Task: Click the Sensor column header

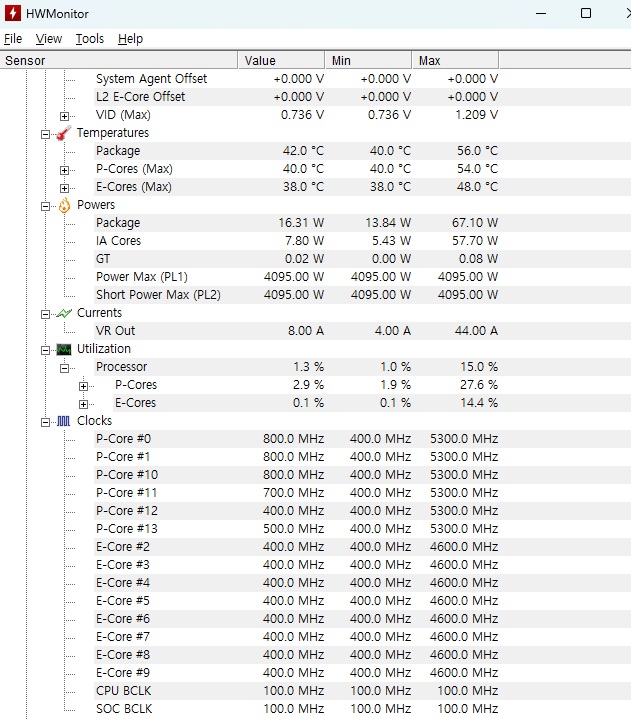Action: [119, 61]
